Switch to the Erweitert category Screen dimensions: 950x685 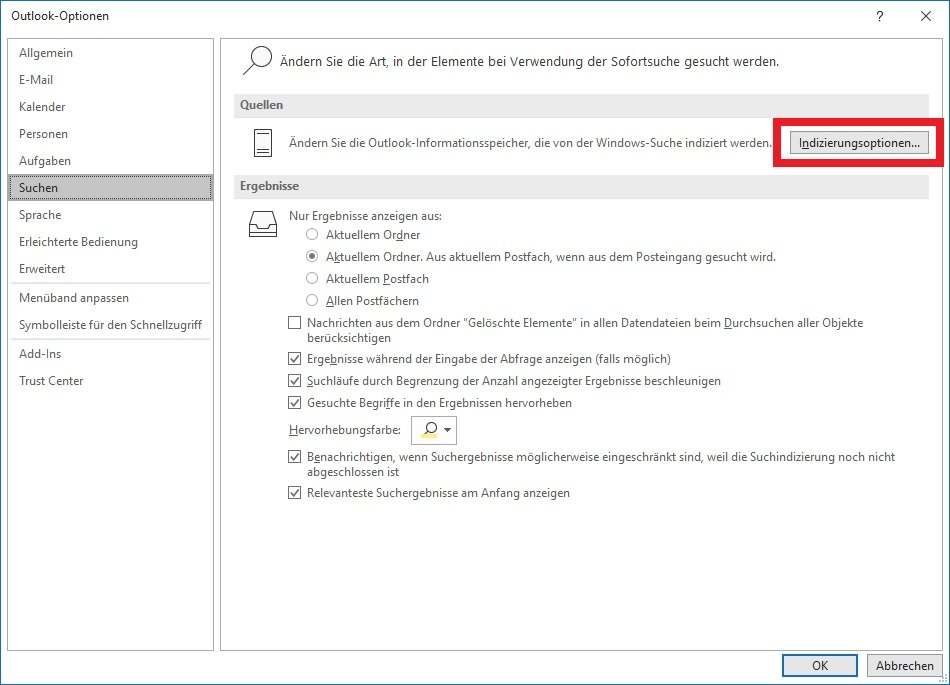point(110,269)
